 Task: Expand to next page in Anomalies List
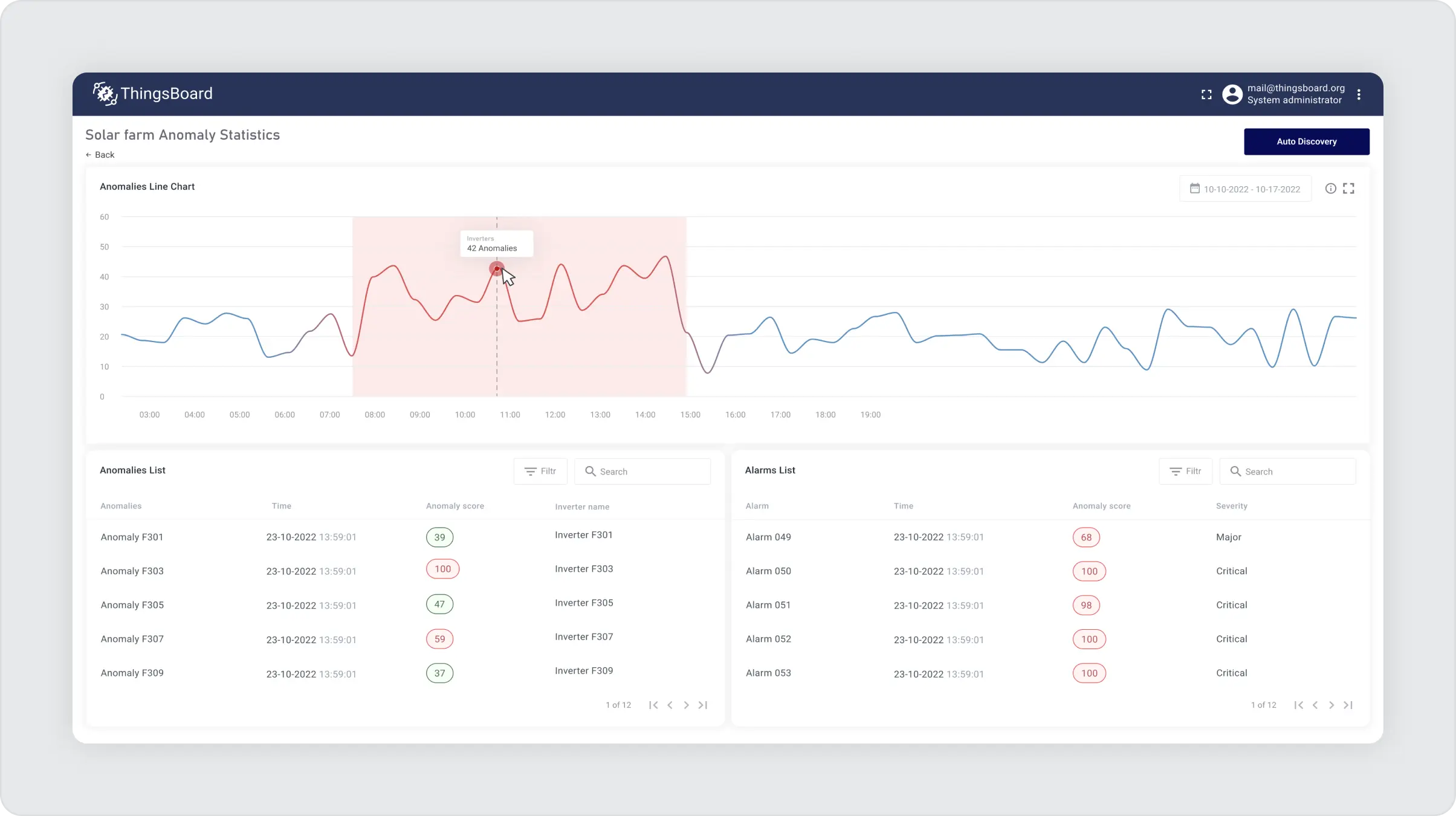pos(686,705)
